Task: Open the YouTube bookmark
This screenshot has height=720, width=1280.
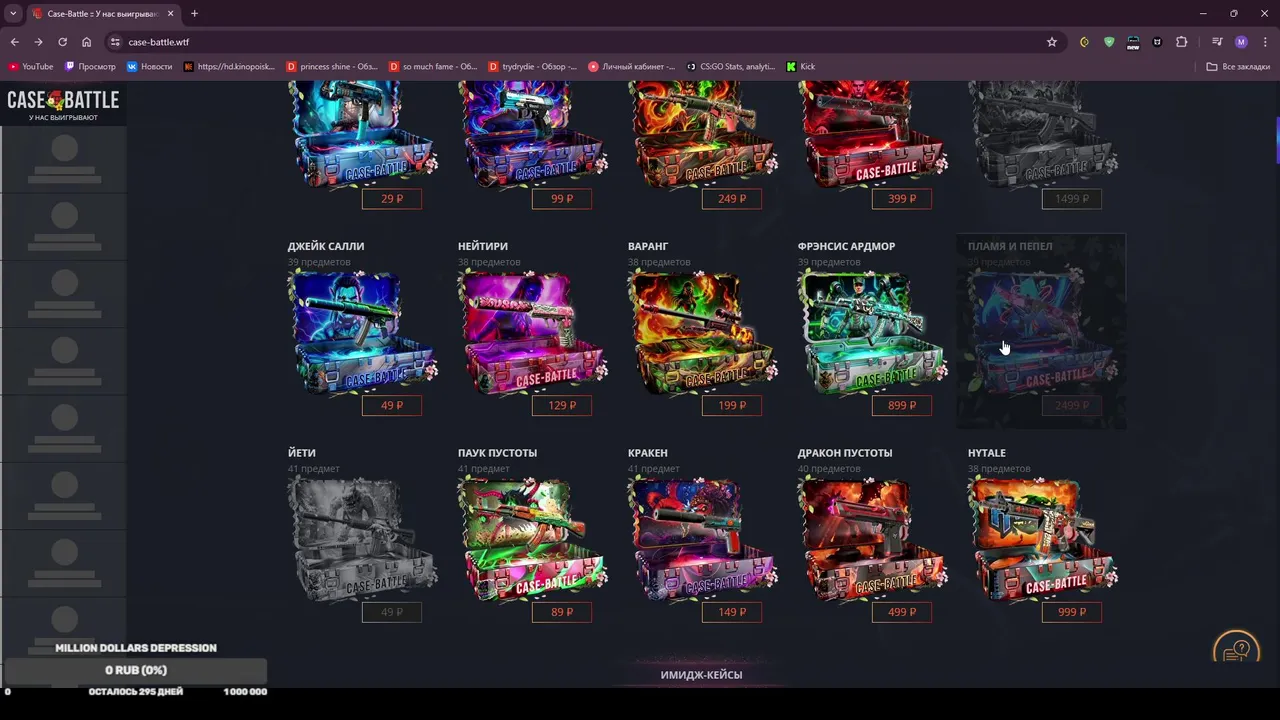Action: (31, 66)
